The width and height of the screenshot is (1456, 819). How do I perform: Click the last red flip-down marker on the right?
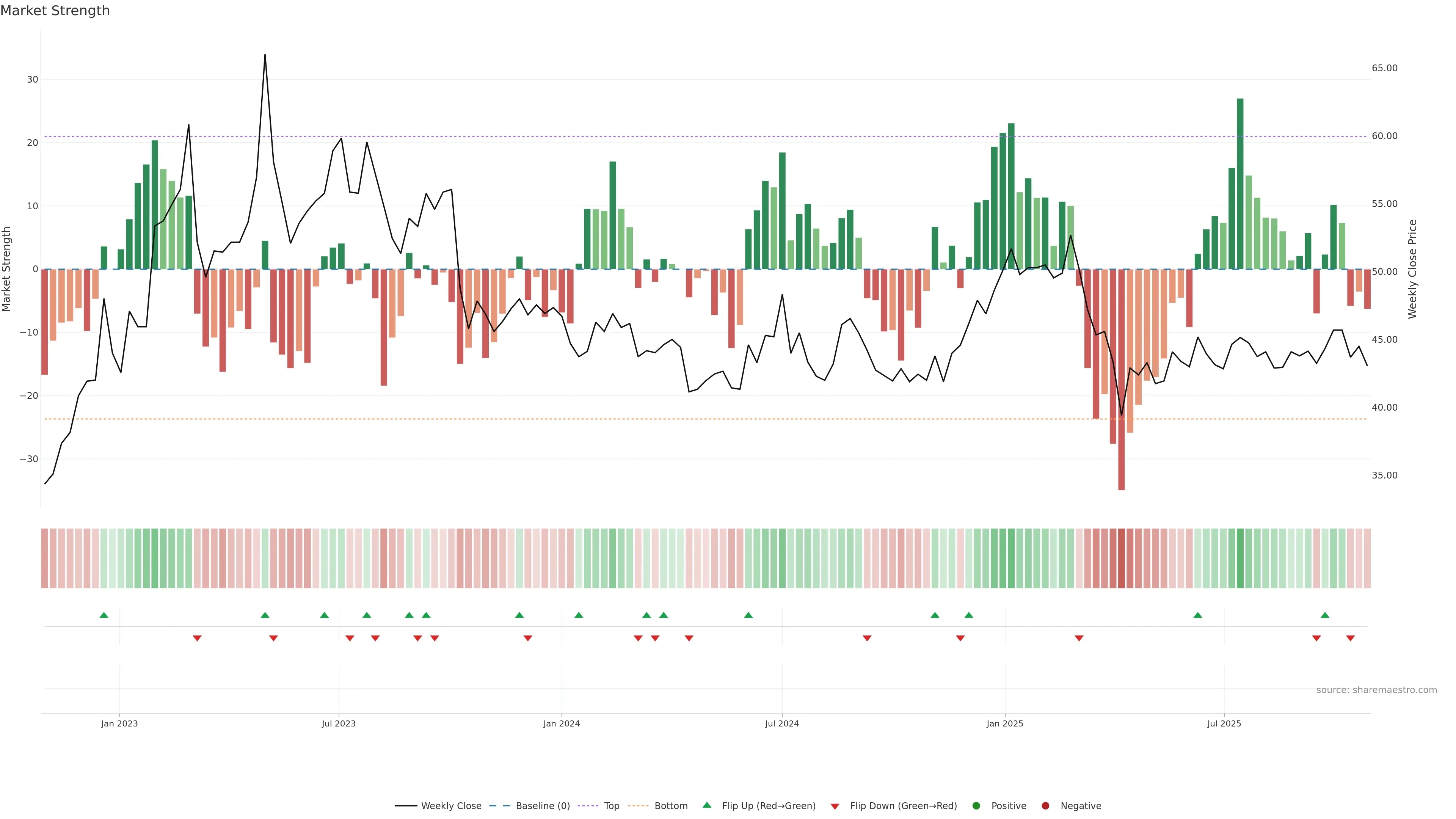coord(1350,638)
